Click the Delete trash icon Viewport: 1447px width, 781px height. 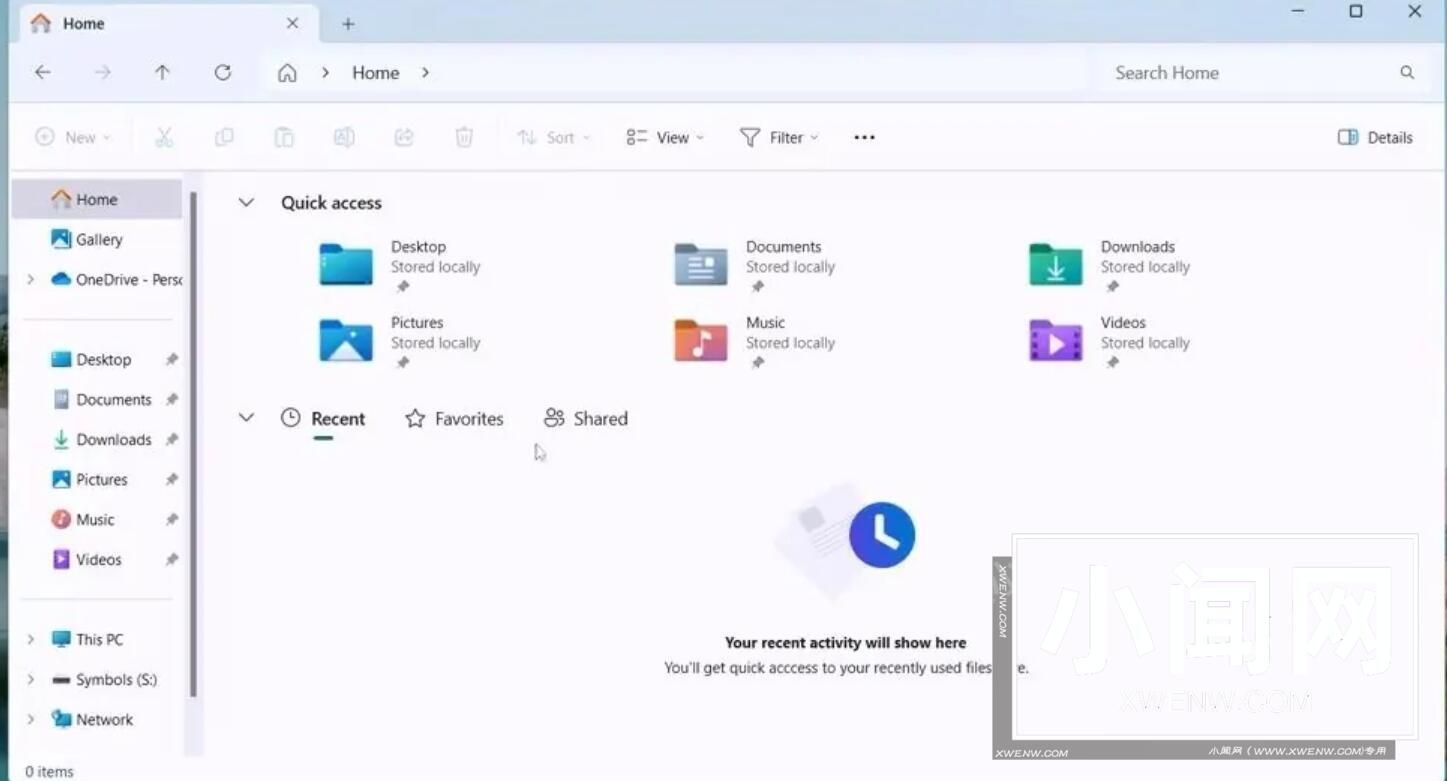464,137
